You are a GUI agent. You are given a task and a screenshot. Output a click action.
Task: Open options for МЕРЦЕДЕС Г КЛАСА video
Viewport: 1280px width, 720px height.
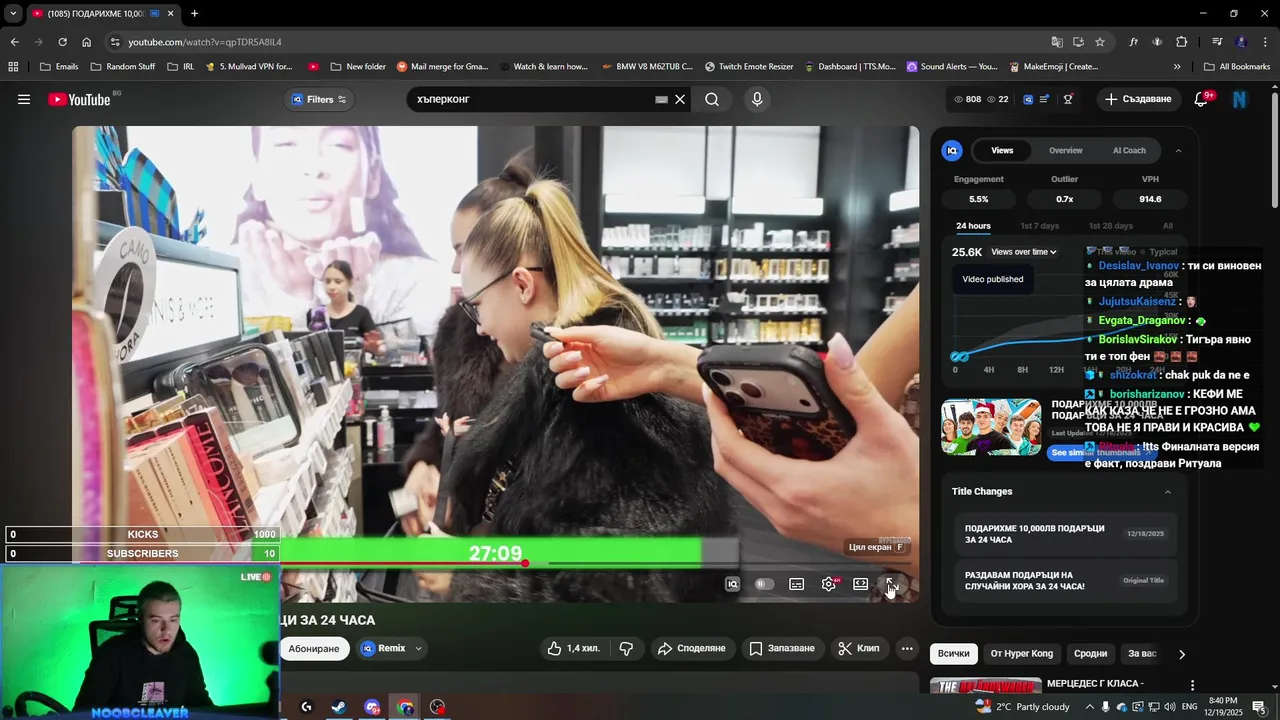click(x=1192, y=685)
